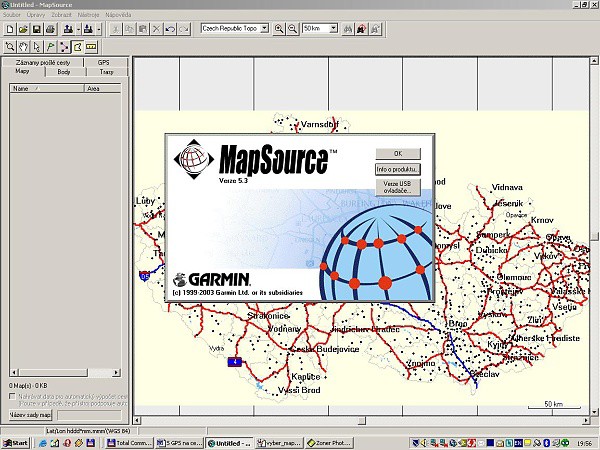Screen dimensions: 600x450
Task: Click the Save toolbar icon
Action: (x=37, y=29)
